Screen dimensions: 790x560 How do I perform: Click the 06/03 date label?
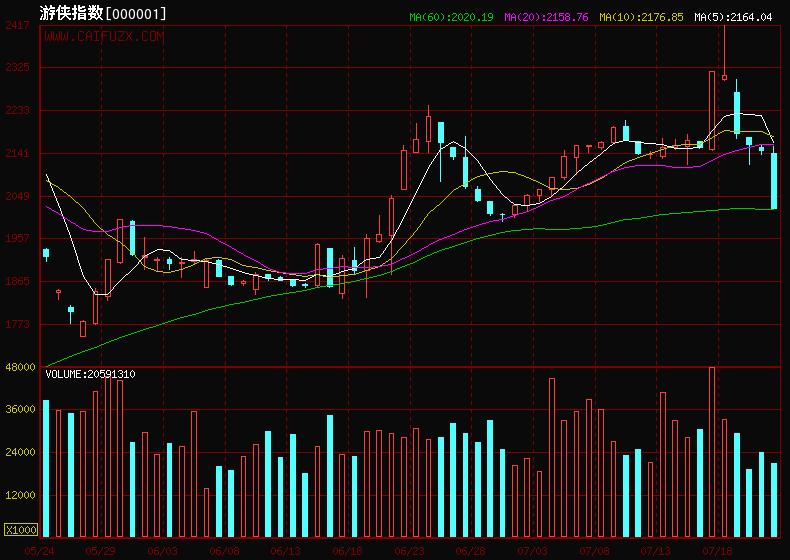click(163, 551)
